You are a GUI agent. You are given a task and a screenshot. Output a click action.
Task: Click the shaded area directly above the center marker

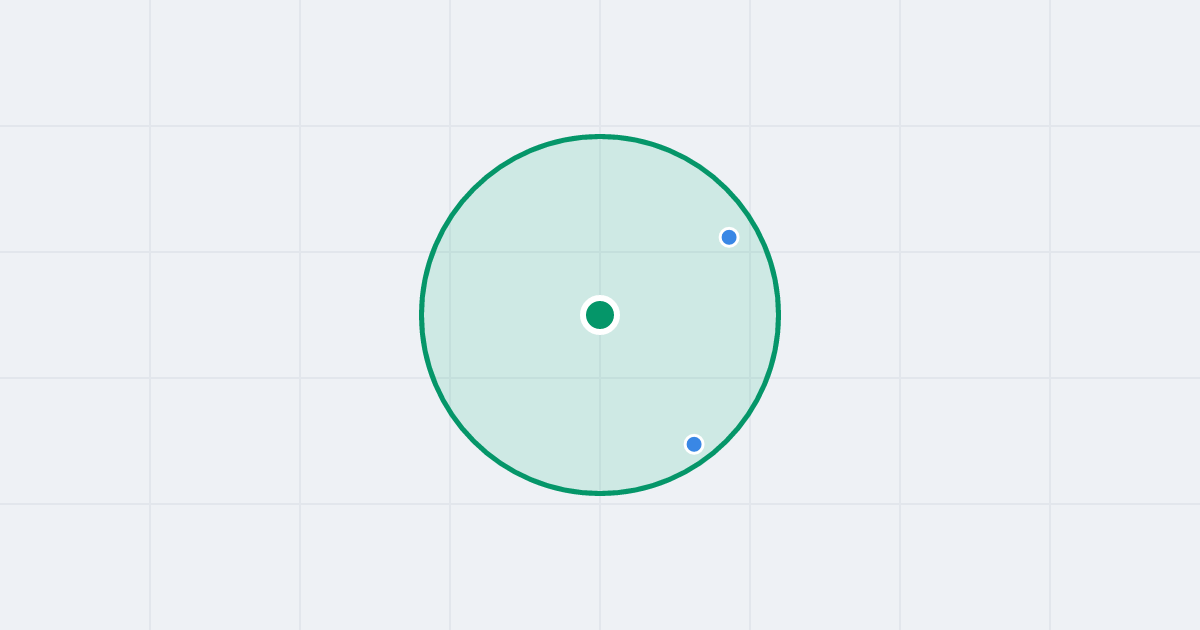coord(600,220)
